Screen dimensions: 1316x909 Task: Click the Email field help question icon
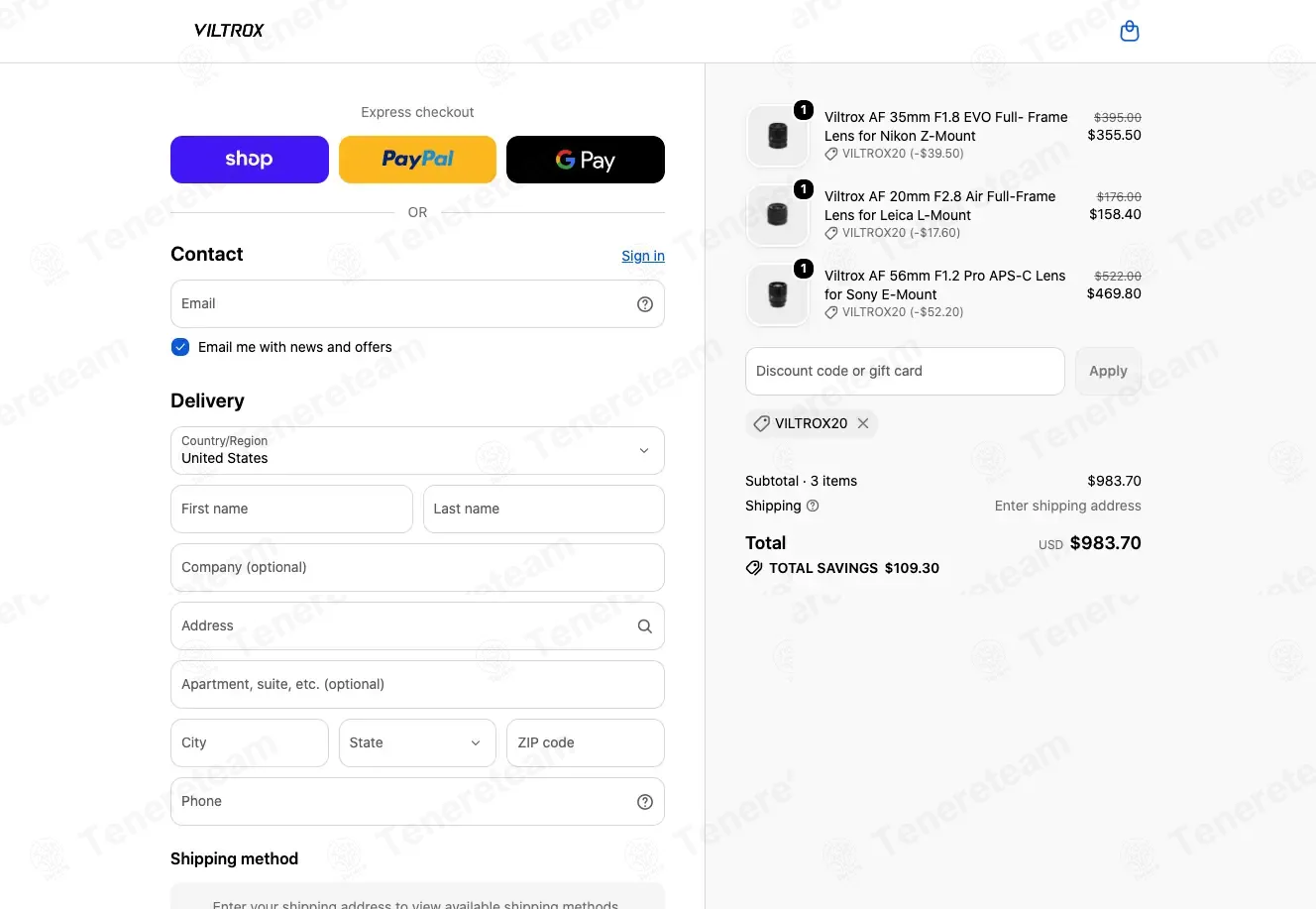(x=645, y=304)
